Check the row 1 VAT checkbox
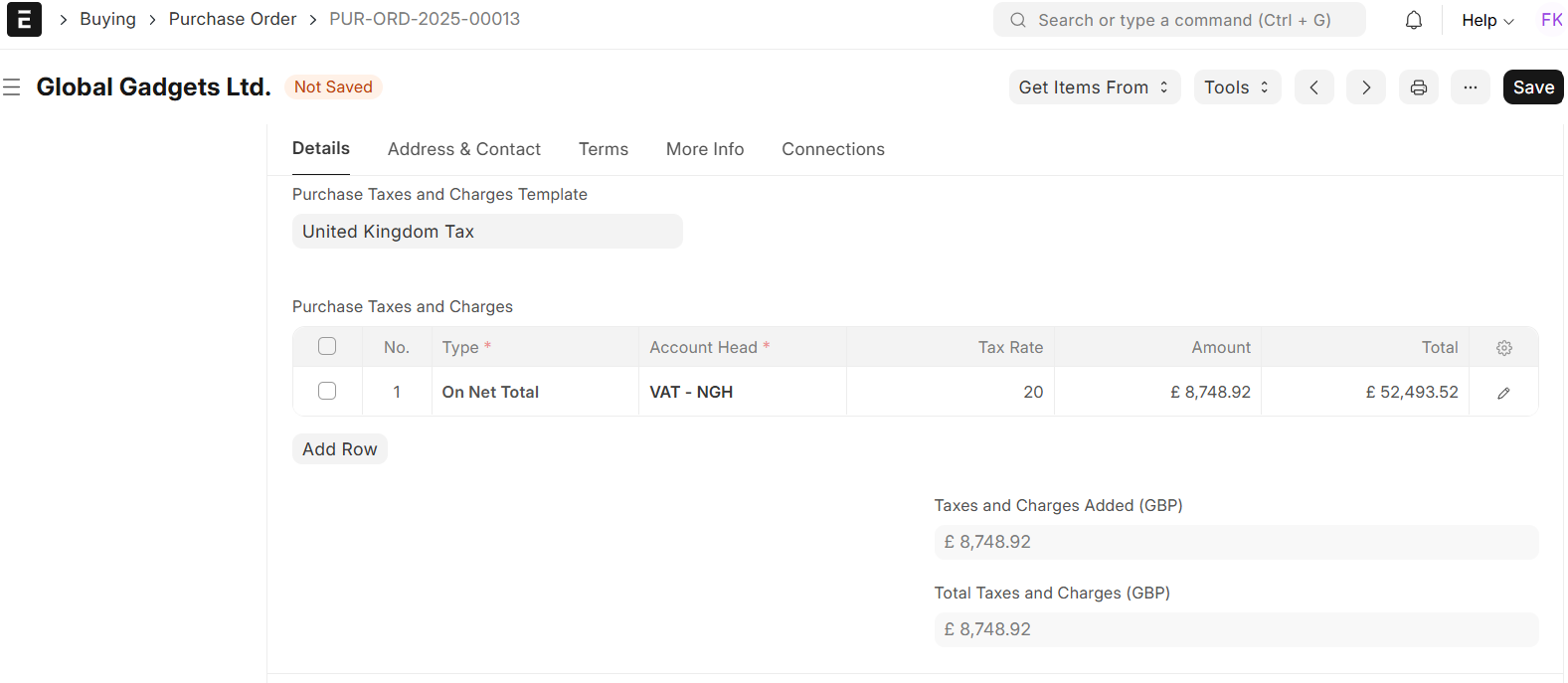The height and width of the screenshot is (683, 1568). coord(327,391)
